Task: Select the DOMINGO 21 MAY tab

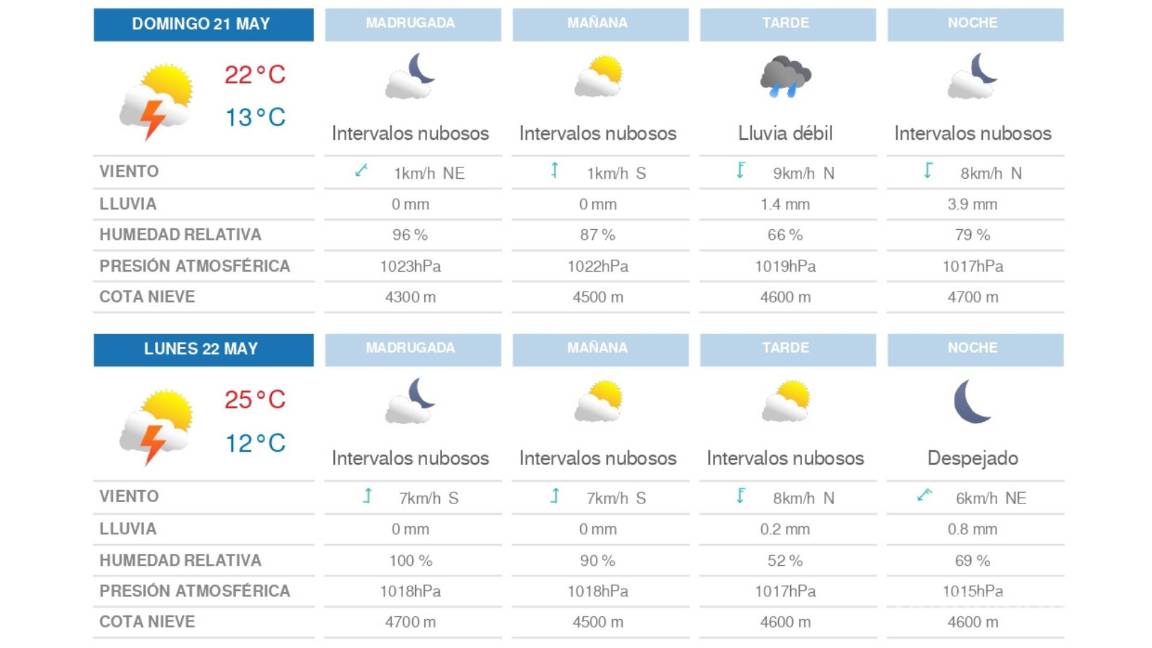Action: click(x=203, y=23)
